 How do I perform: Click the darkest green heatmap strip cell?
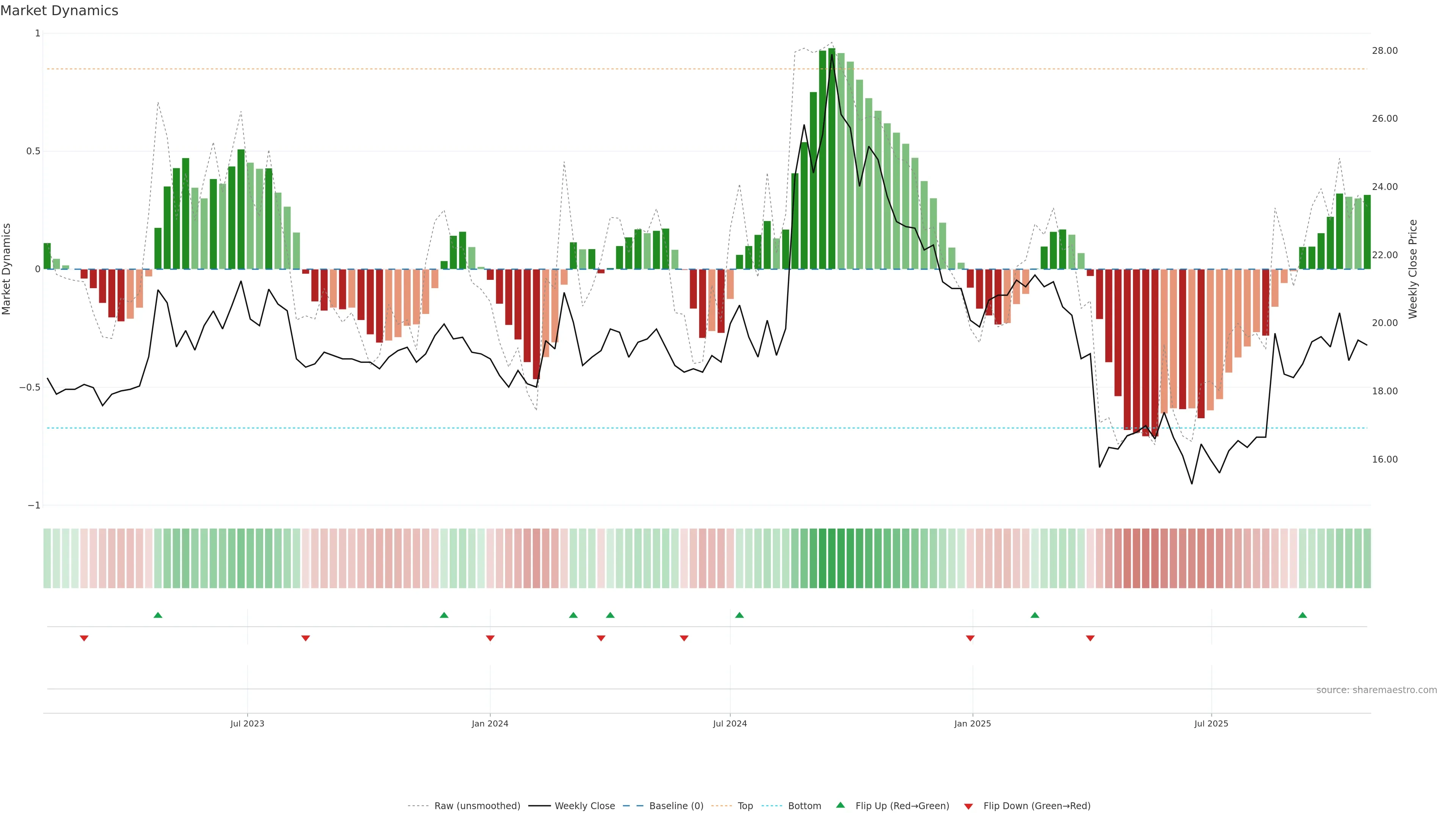click(x=832, y=558)
